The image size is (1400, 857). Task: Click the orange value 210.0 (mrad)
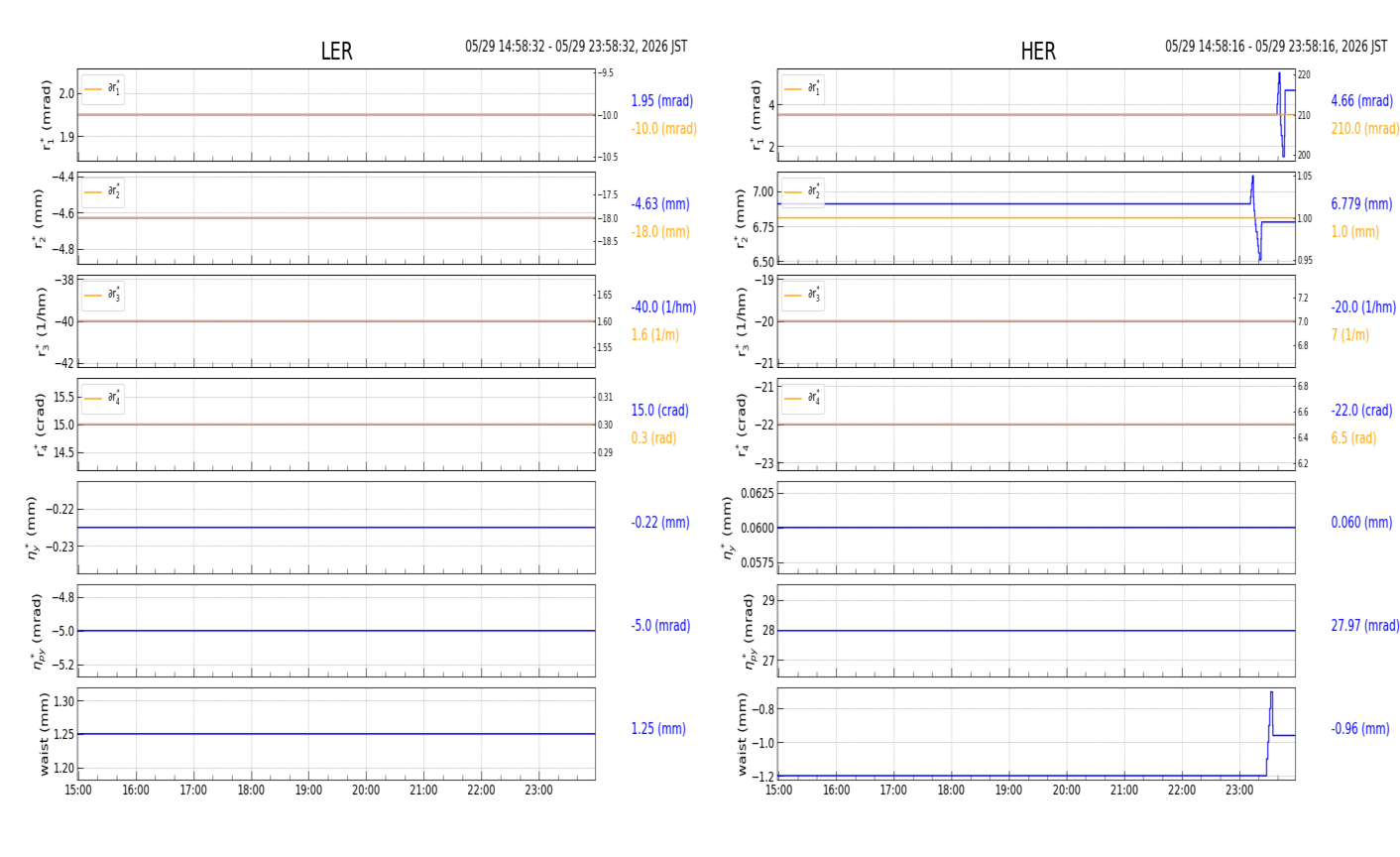[x=1364, y=129]
